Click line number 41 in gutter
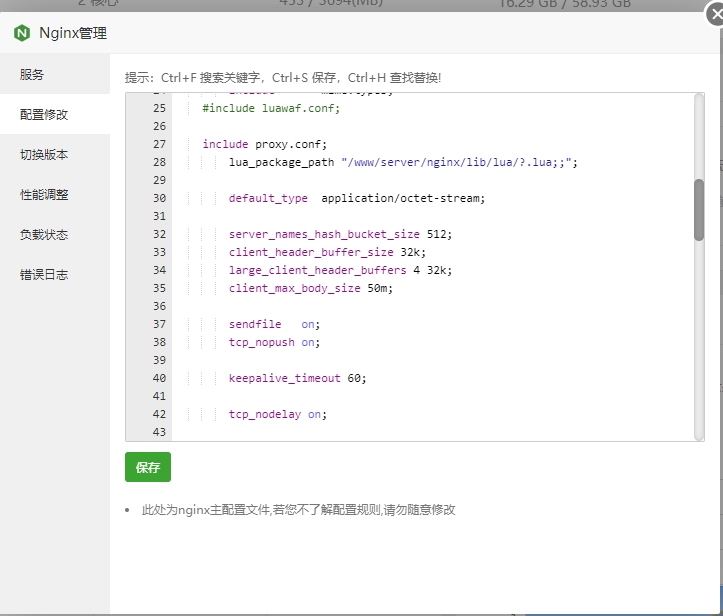This screenshot has width=723, height=616. [159, 396]
